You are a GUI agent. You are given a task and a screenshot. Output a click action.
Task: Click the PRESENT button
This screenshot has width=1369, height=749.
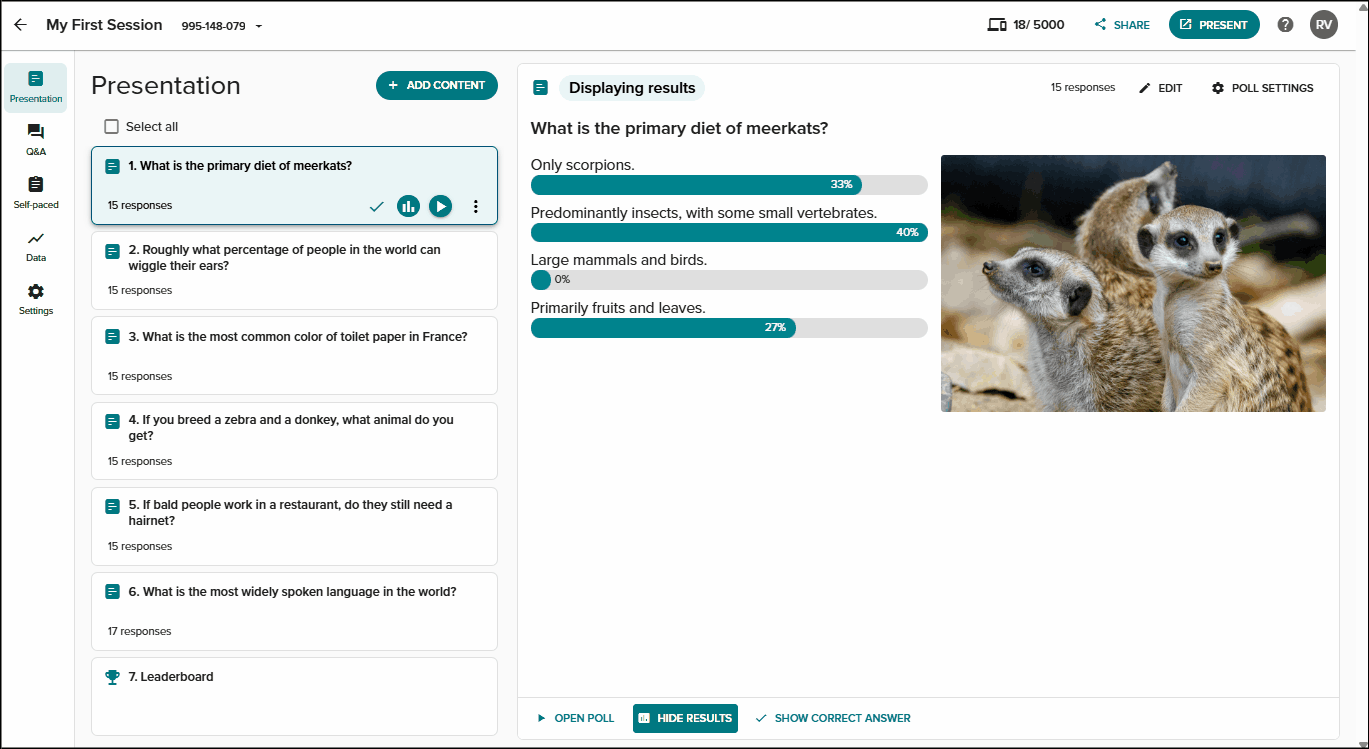pyautogui.click(x=1214, y=25)
